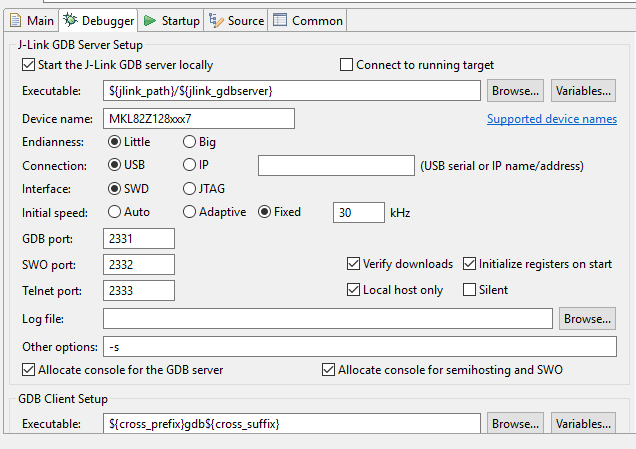Click the Device name text field
This screenshot has height=449, width=636.
click(198, 119)
